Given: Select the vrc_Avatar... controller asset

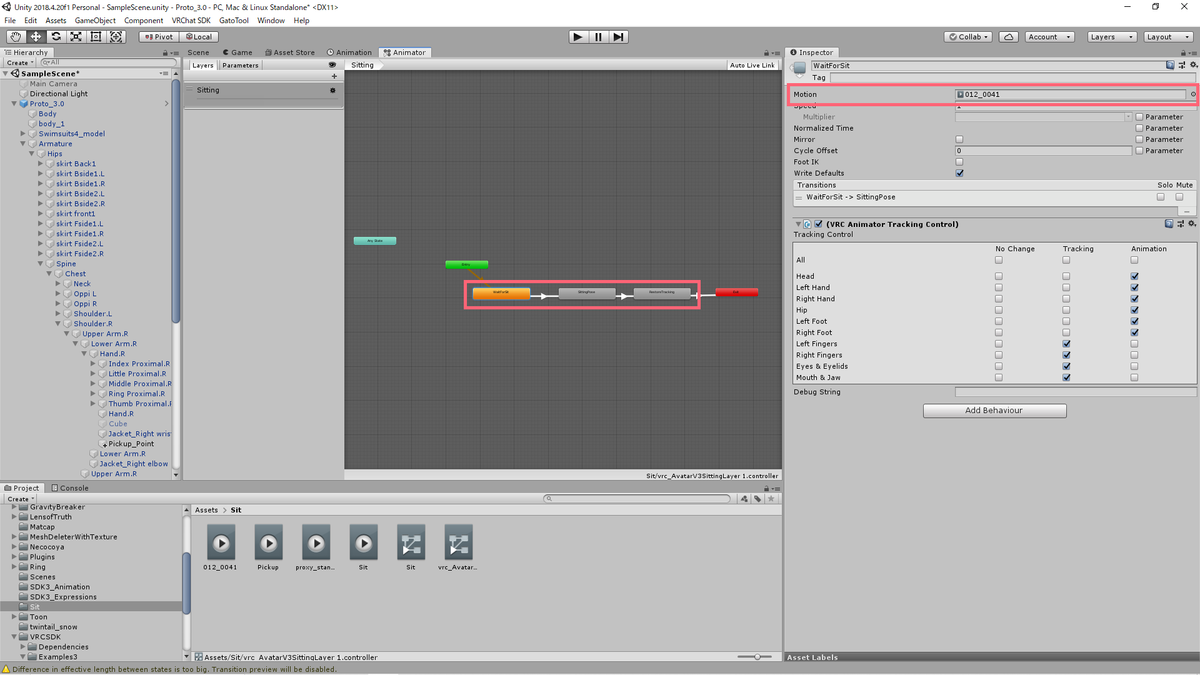Looking at the screenshot, I should (458, 548).
